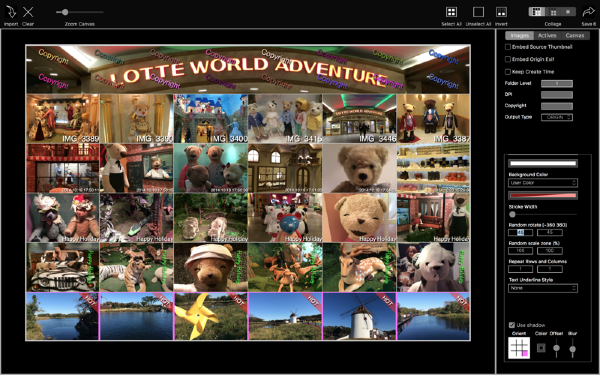Click the Unselect All square icon
Image resolution: width=600 pixels, height=375 pixels.
[478, 12]
